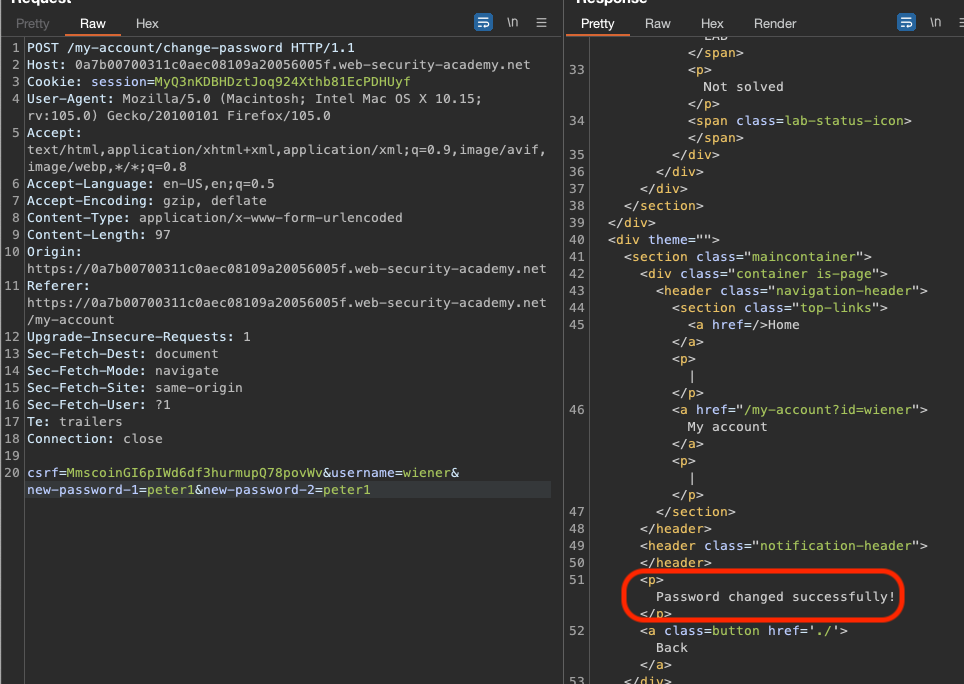Click the 'Password changed successfully!' response text

click(775, 596)
